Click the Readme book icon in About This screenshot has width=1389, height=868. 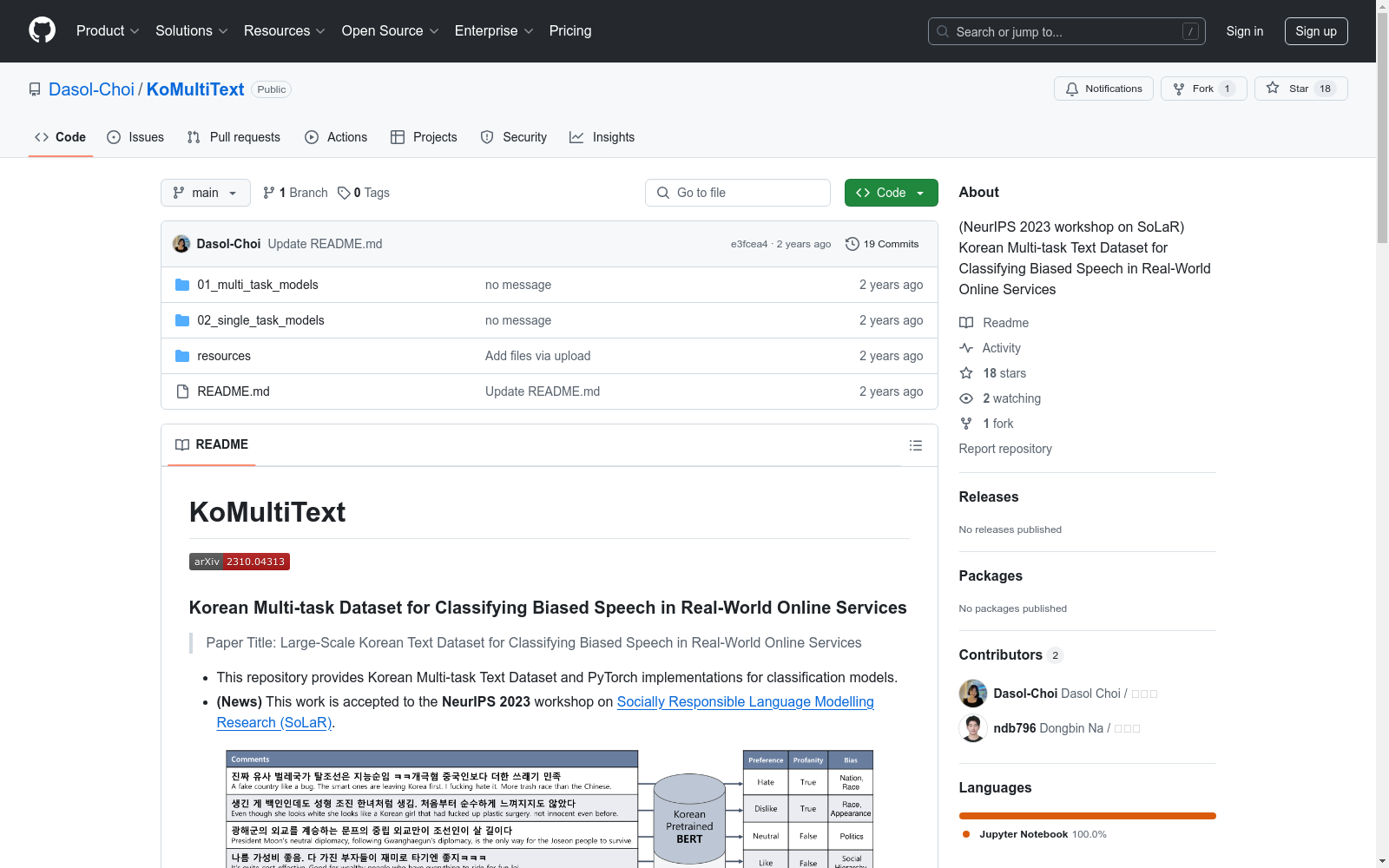click(966, 323)
